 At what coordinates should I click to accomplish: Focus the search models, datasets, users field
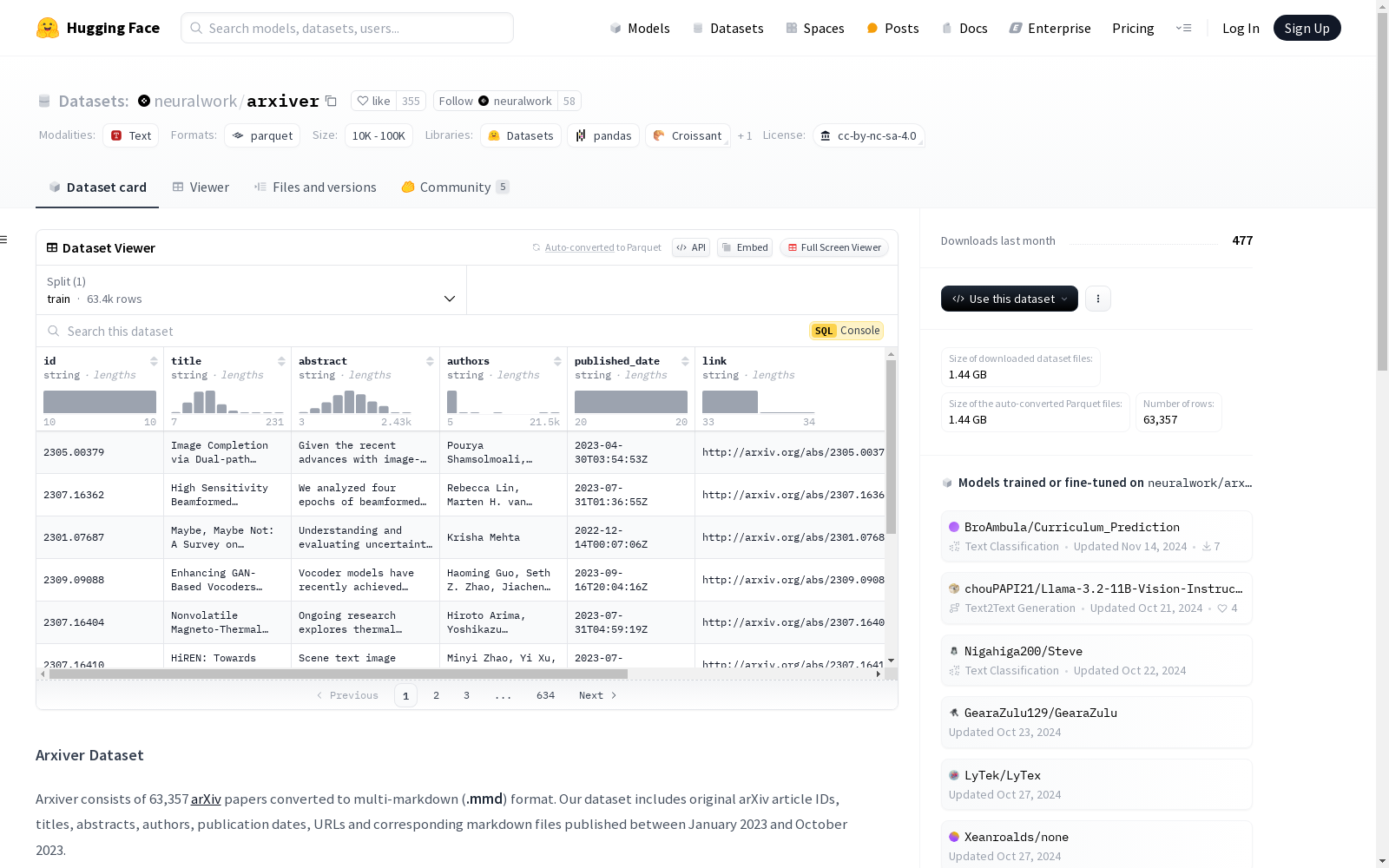coord(347,28)
